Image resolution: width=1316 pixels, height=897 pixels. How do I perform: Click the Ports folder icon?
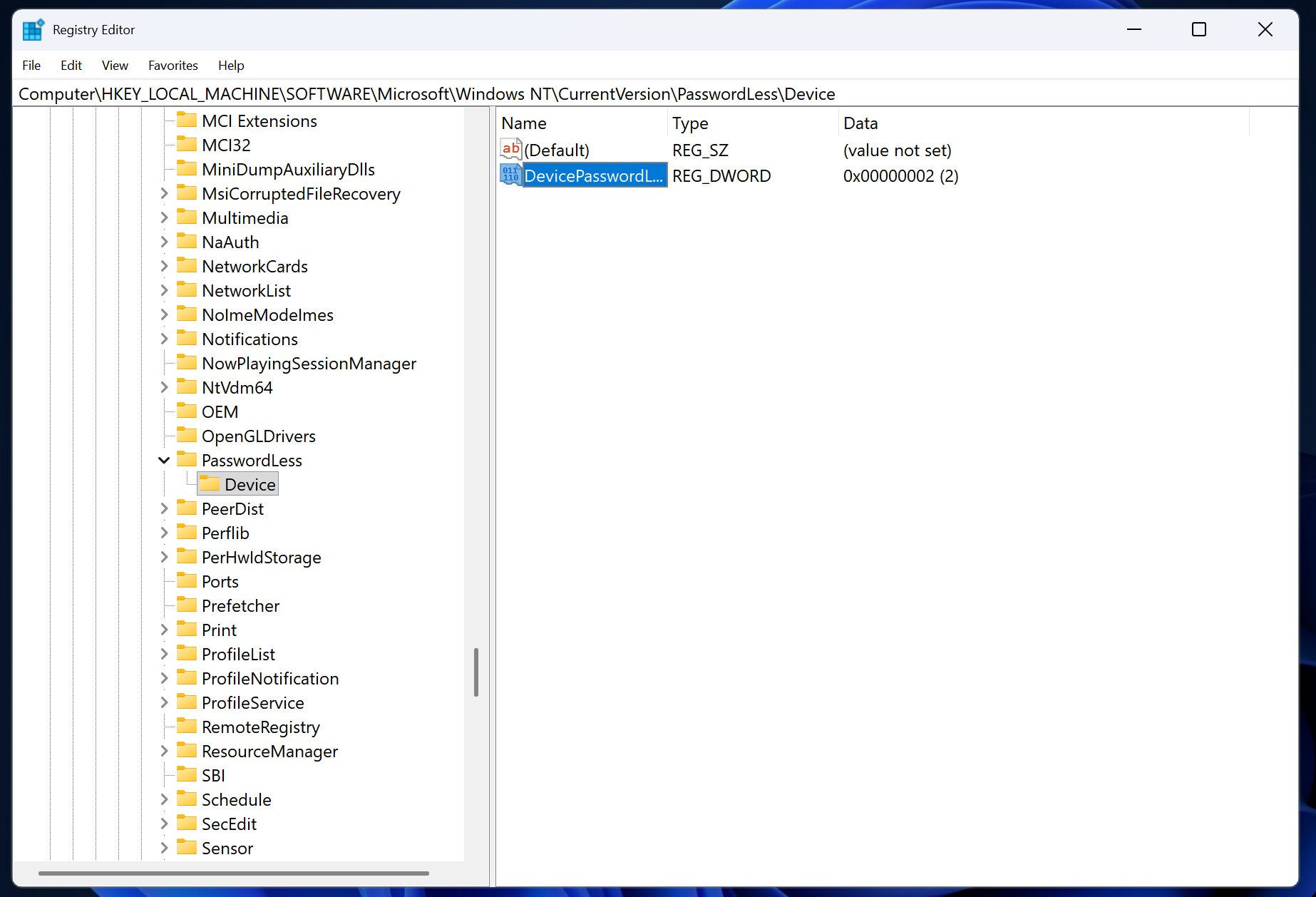pyautogui.click(x=187, y=580)
